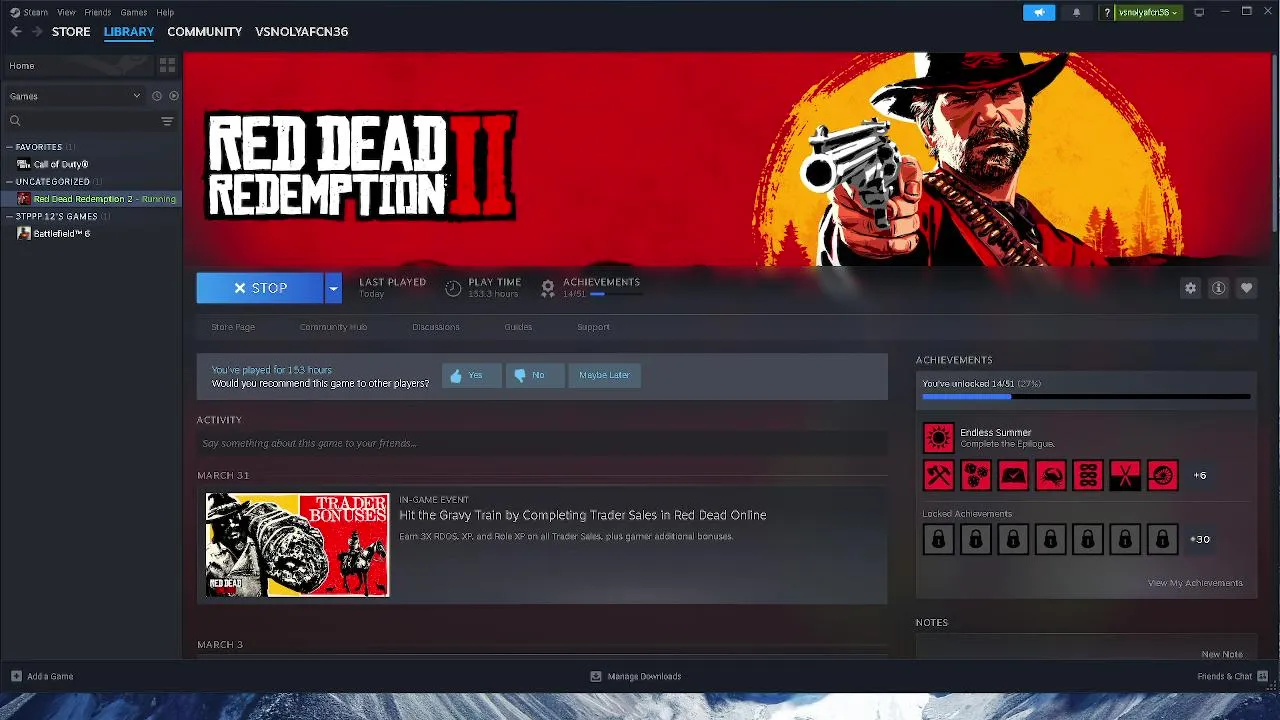The width and height of the screenshot is (1280, 720).
Task: Show game info icon next to gear
Action: click(1218, 288)
